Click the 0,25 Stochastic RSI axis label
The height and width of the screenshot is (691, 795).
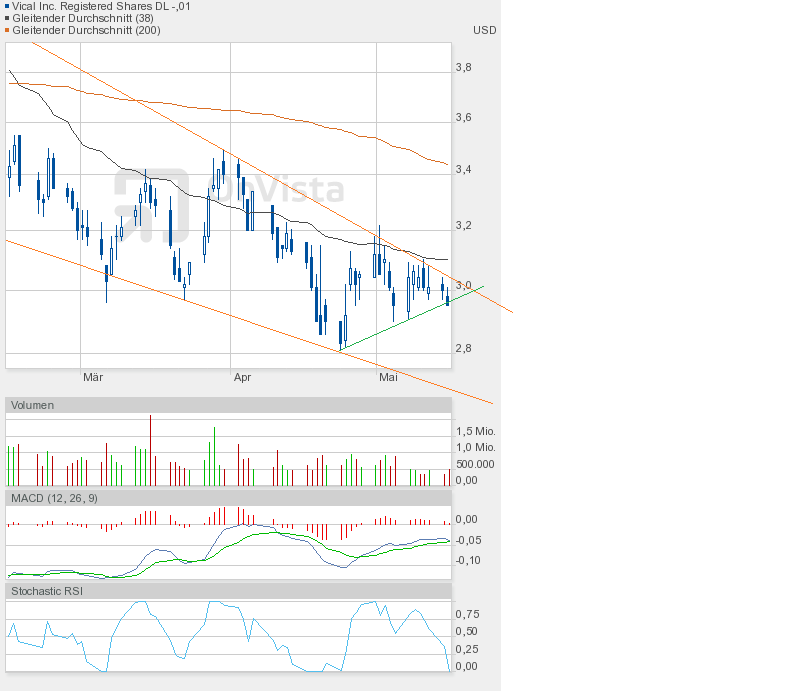(467, 649)
